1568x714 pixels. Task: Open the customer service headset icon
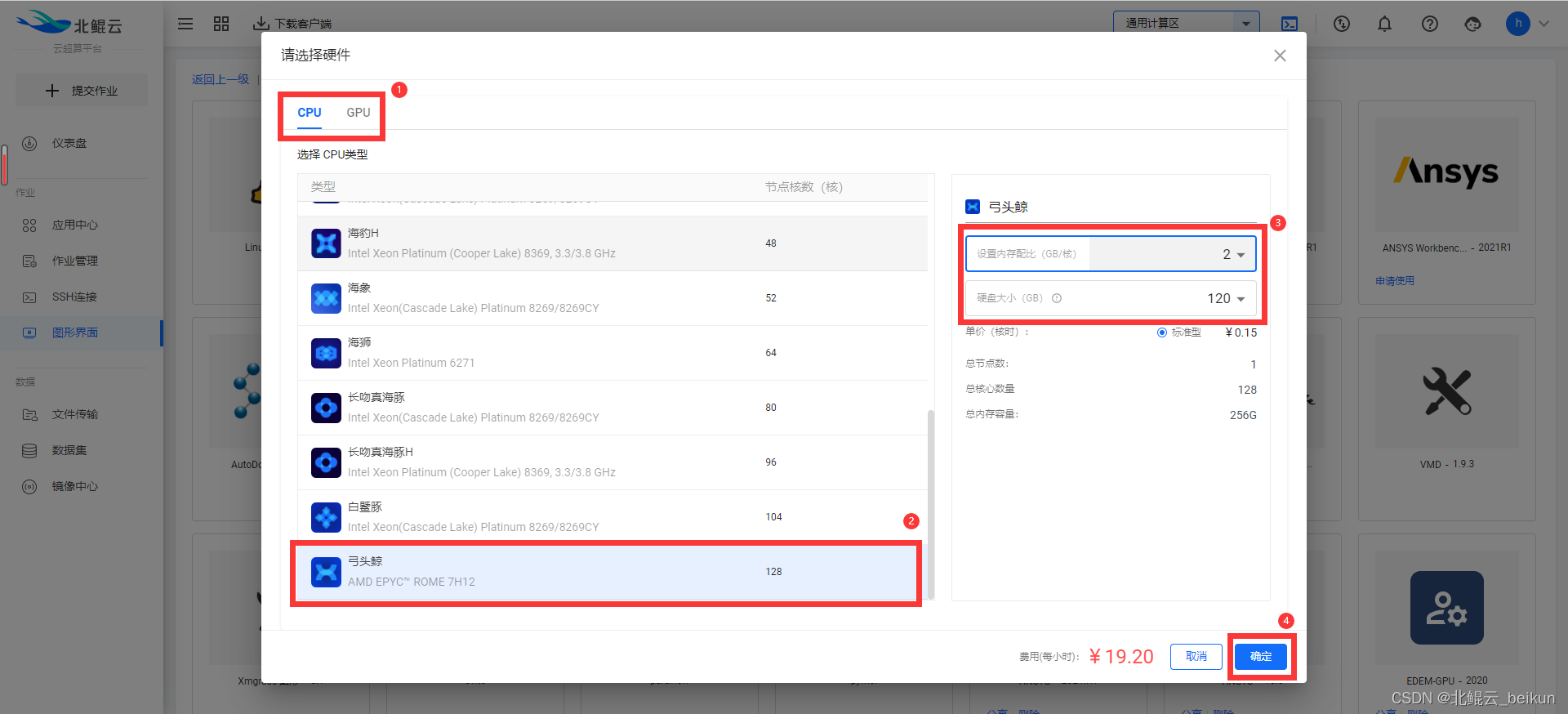(x=1473, y=24)
